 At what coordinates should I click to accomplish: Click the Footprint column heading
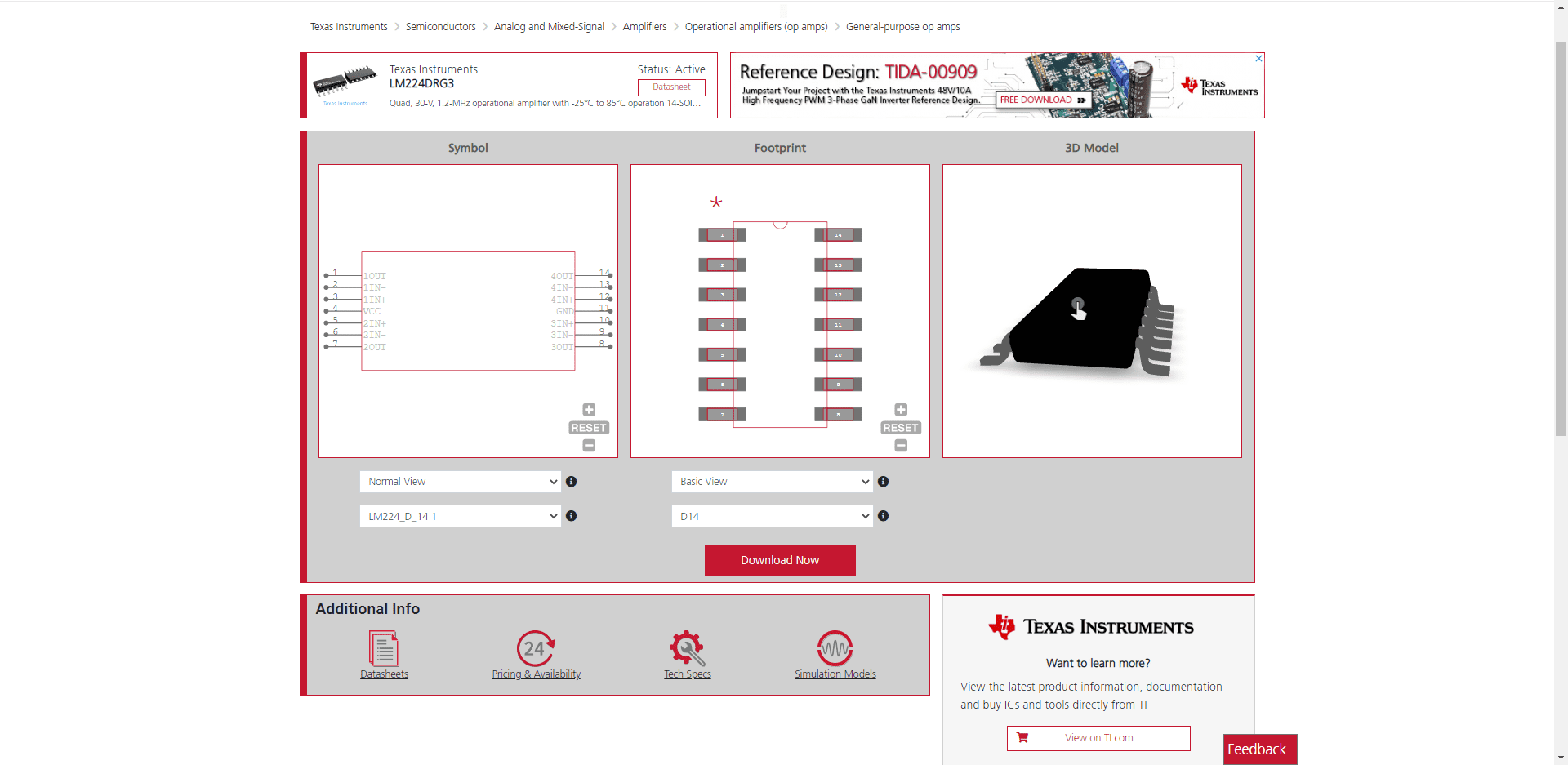[x=780, y=148]
